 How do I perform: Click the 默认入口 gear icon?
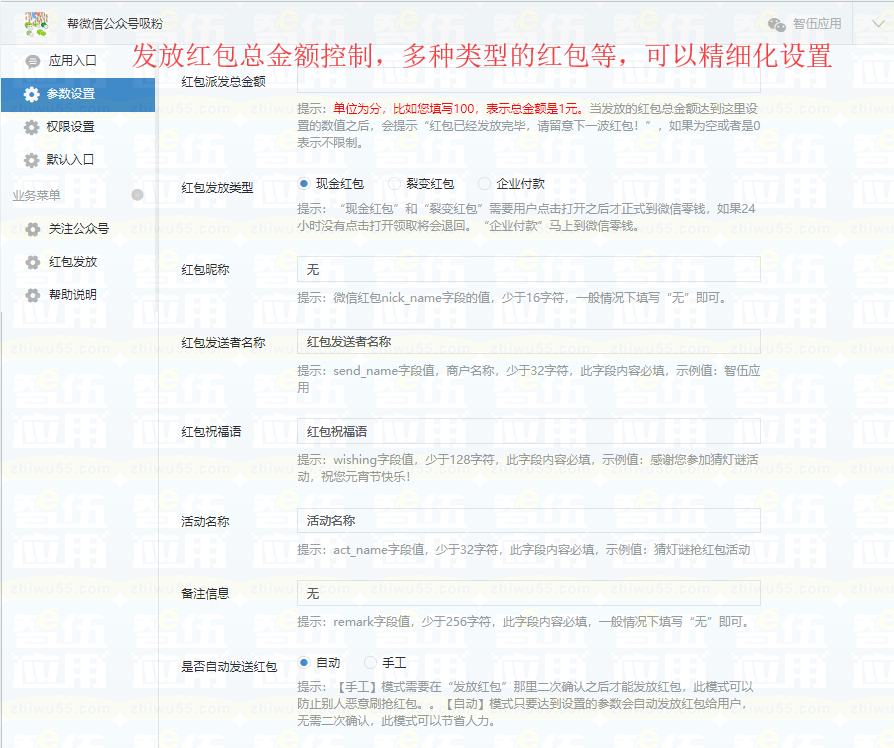[x=32, y=160]
